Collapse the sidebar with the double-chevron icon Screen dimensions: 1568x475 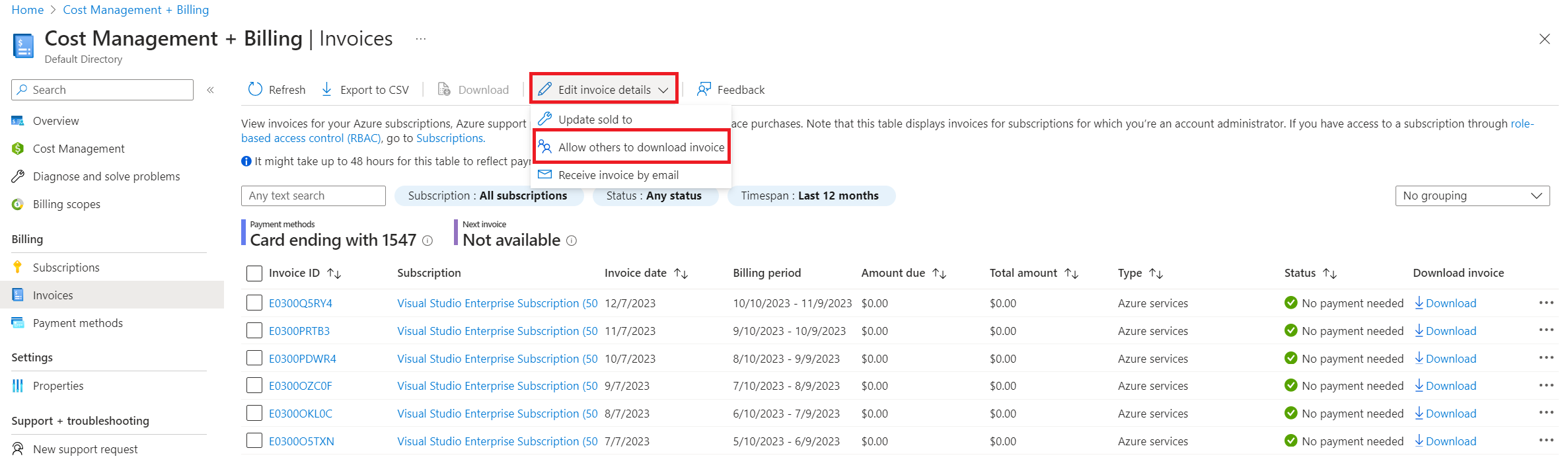210,90
